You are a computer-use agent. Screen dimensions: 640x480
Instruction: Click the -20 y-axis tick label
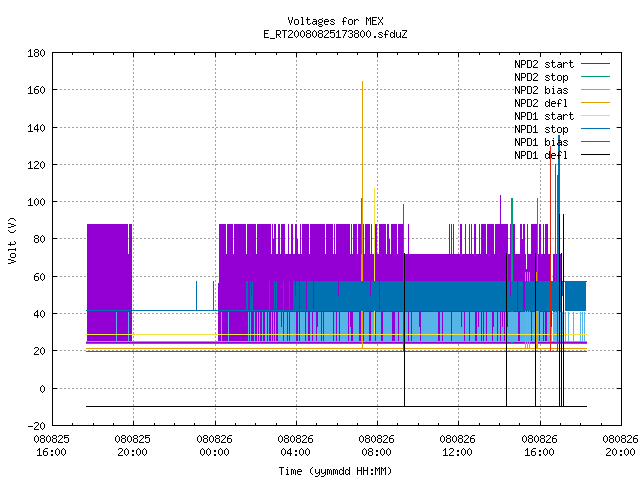click(36, 426)
